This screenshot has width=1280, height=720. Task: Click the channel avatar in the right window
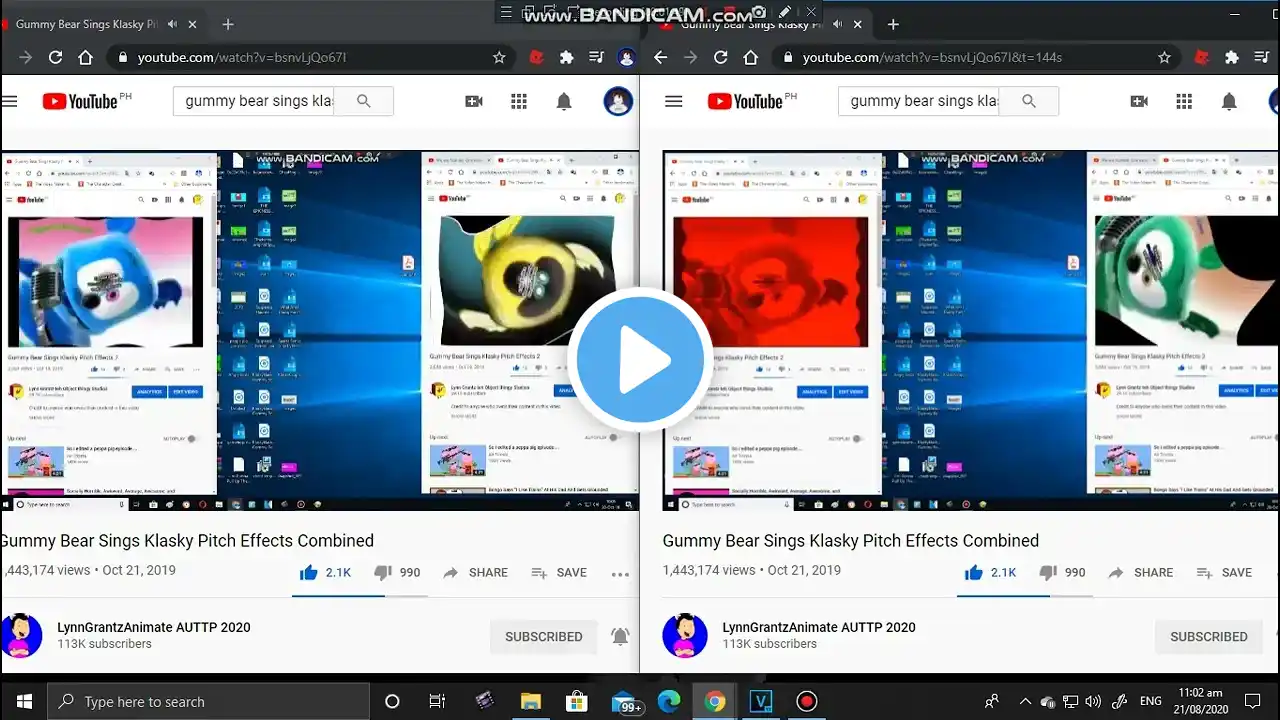point(685,636)
